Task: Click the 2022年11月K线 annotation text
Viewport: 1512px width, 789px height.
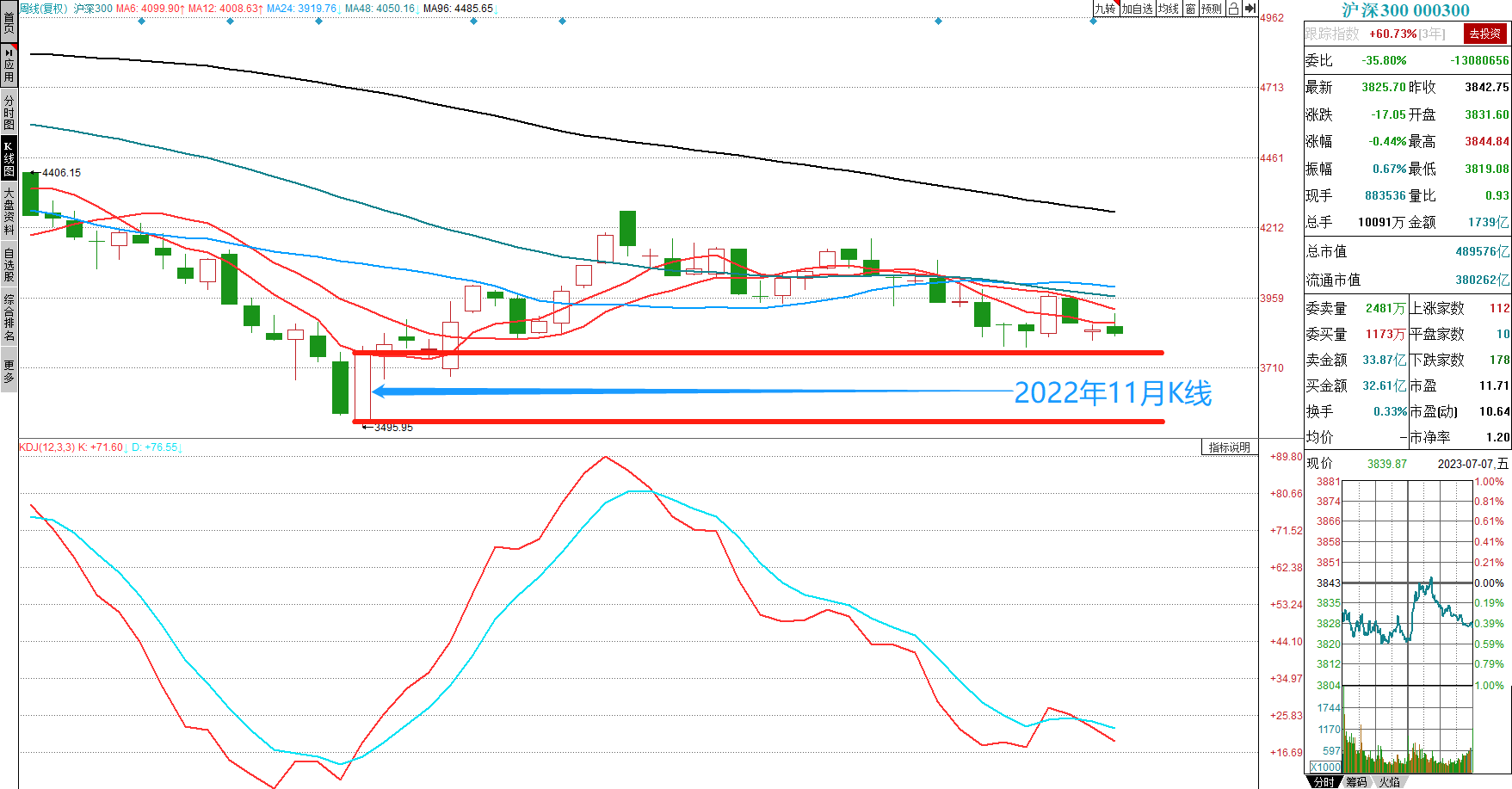Action: pyautogui.click(x=1112, y=393)
